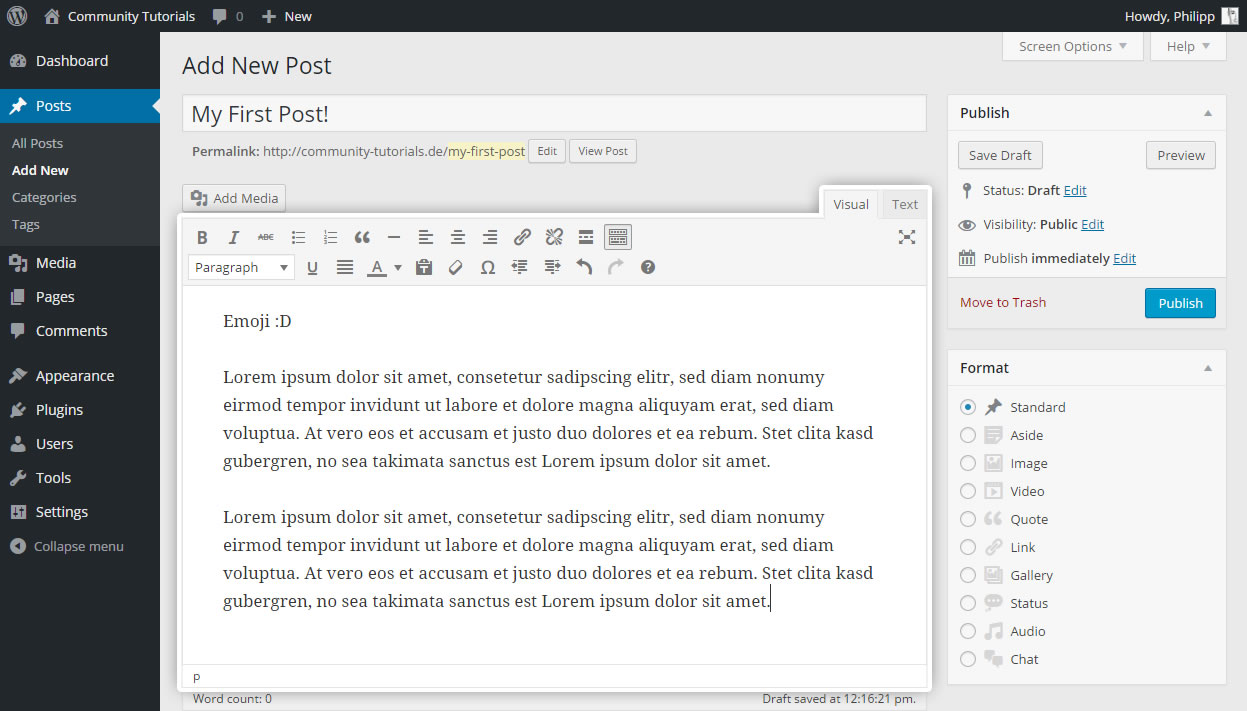This screenshot has height=711, width=1247.
Task: Undo the last editing change
Action: (x=584, y=267)
